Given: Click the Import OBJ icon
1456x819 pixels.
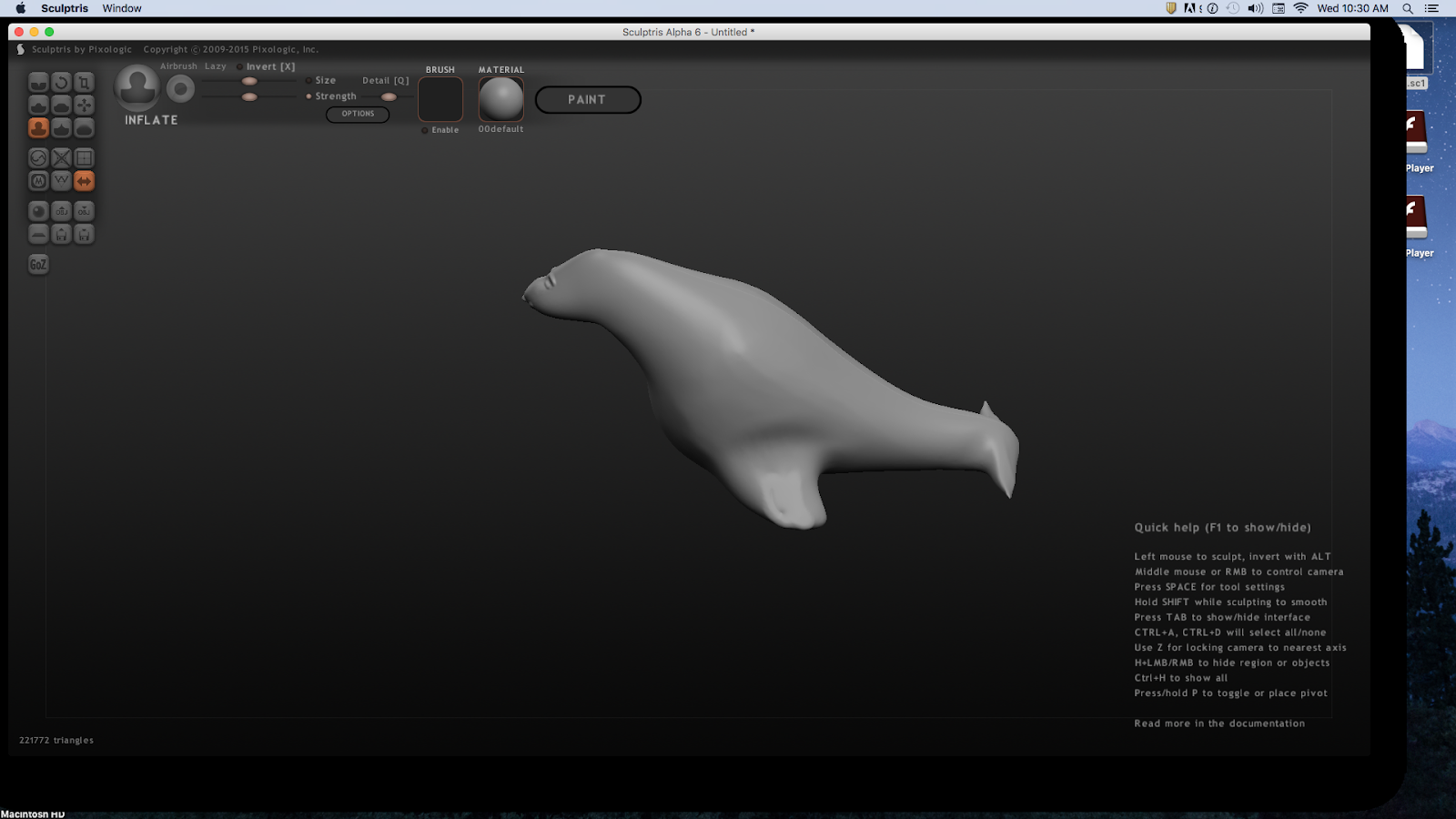Looking at the screenshot, I should [x=61, y=211].
